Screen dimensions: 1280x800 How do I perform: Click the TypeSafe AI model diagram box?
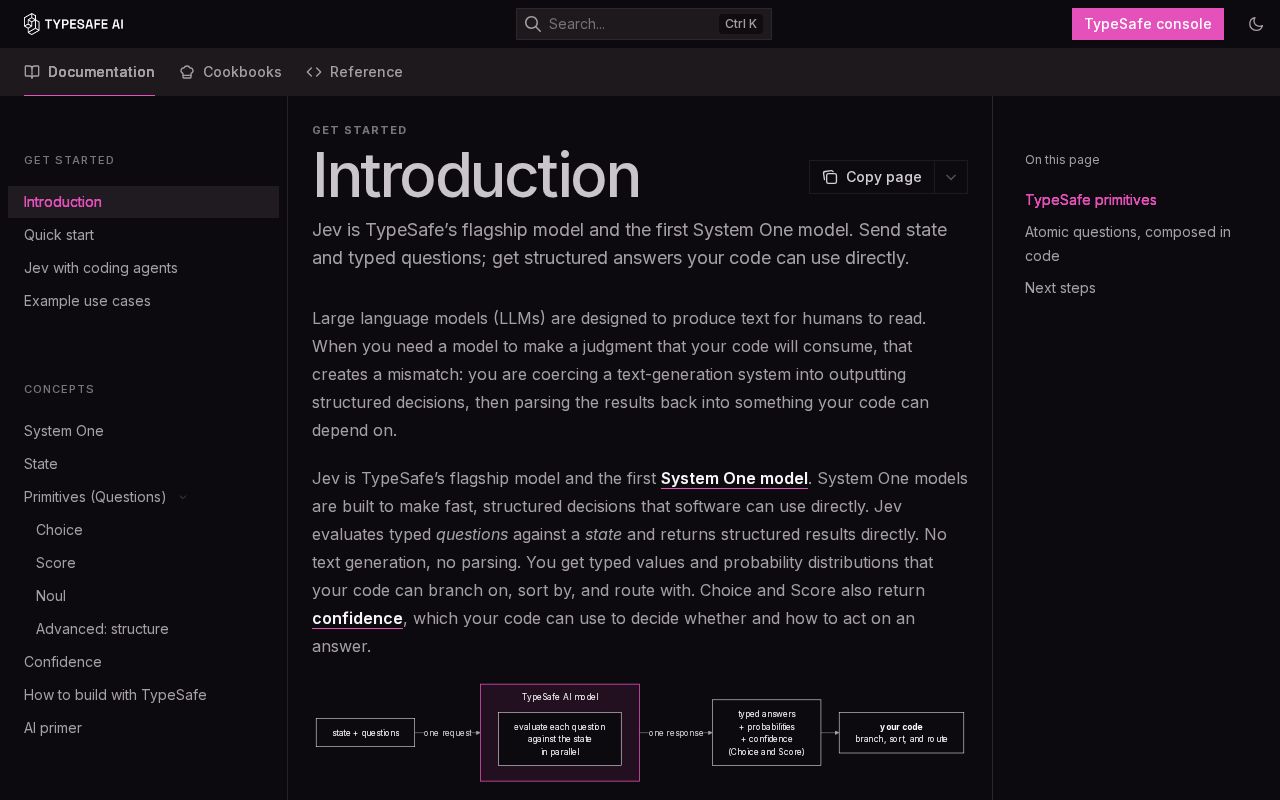click(x=560, y=733)
